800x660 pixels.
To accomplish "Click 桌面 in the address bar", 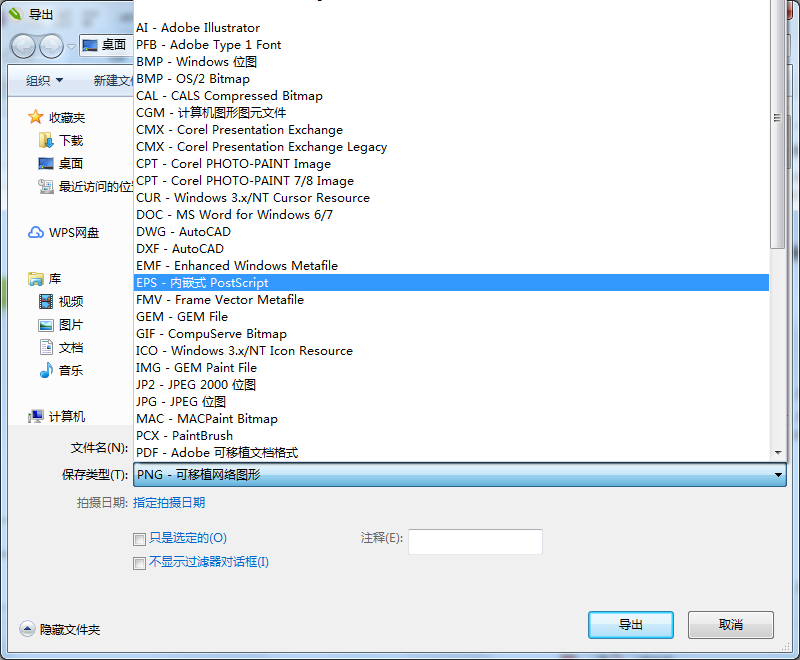I will 113,45.
